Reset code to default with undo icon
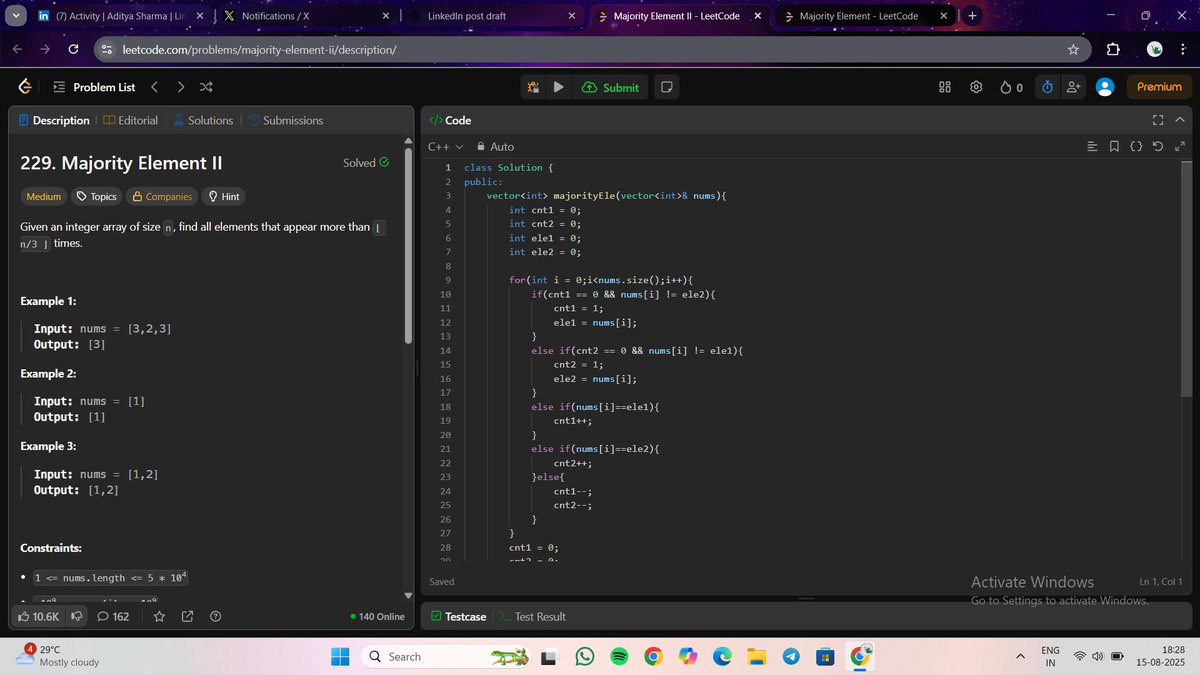Image resolution: width=1200 pixels, height=675 pixels. tap(1158, 147)
